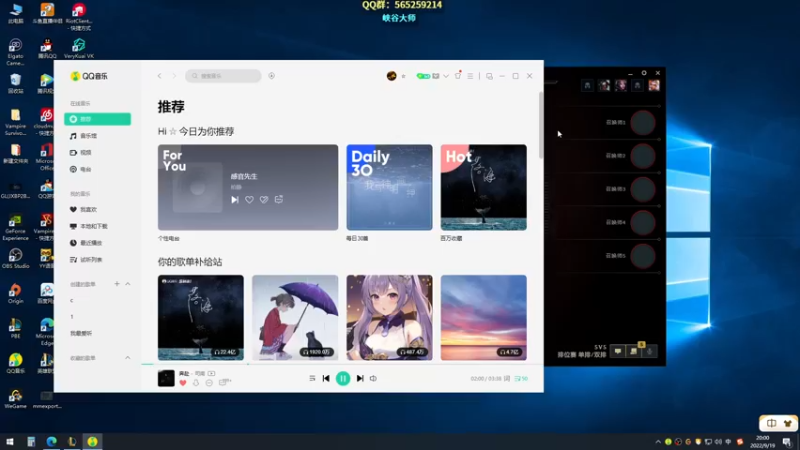Open chat bubble icon in game client
This screenshot has width=800, height=450.
tap(618, 352)
